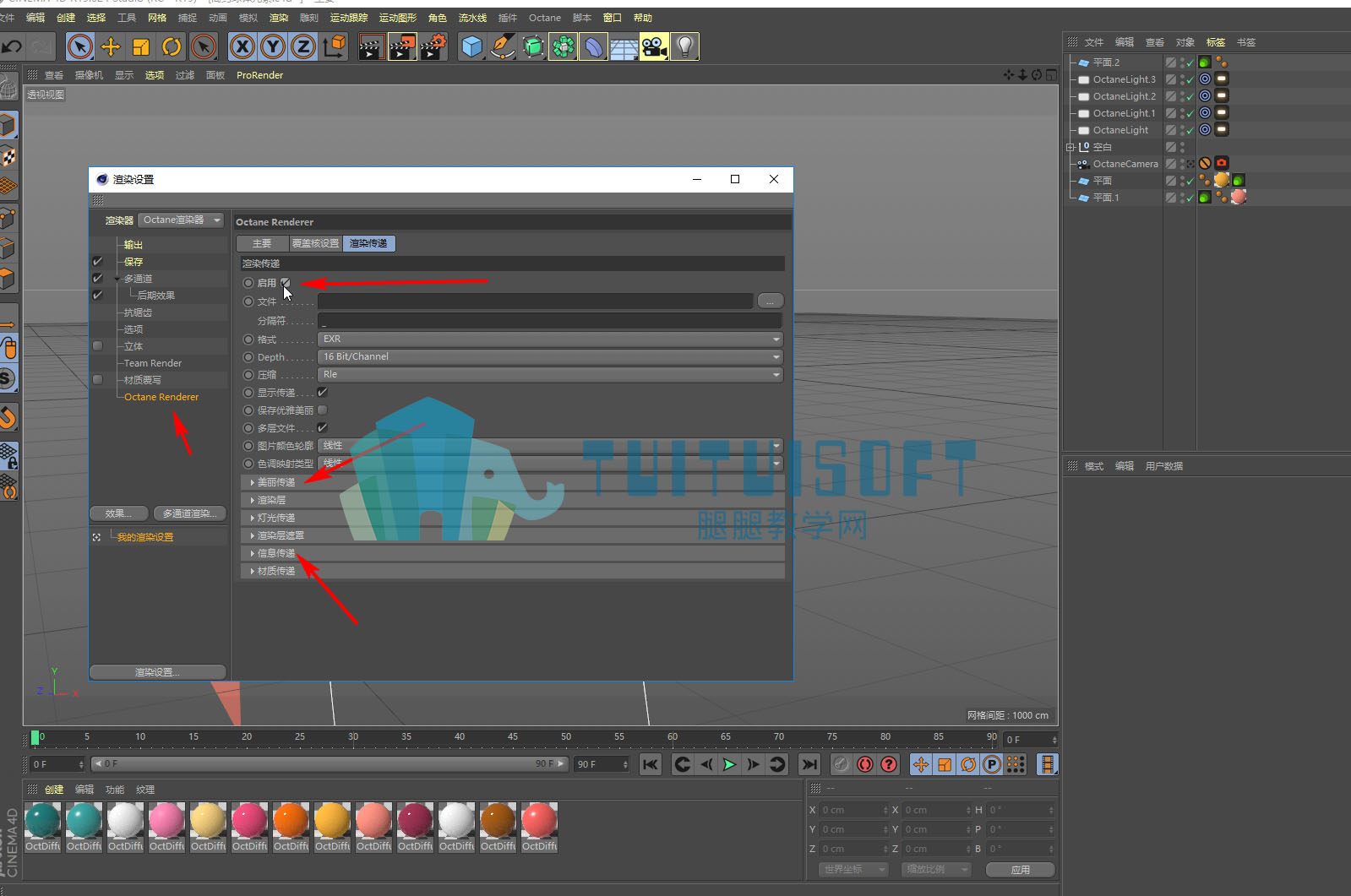This screenshot has height=896, width=1351.
Task: Uncheck the 保存 checkbox in left list
Action: point(98,262)
